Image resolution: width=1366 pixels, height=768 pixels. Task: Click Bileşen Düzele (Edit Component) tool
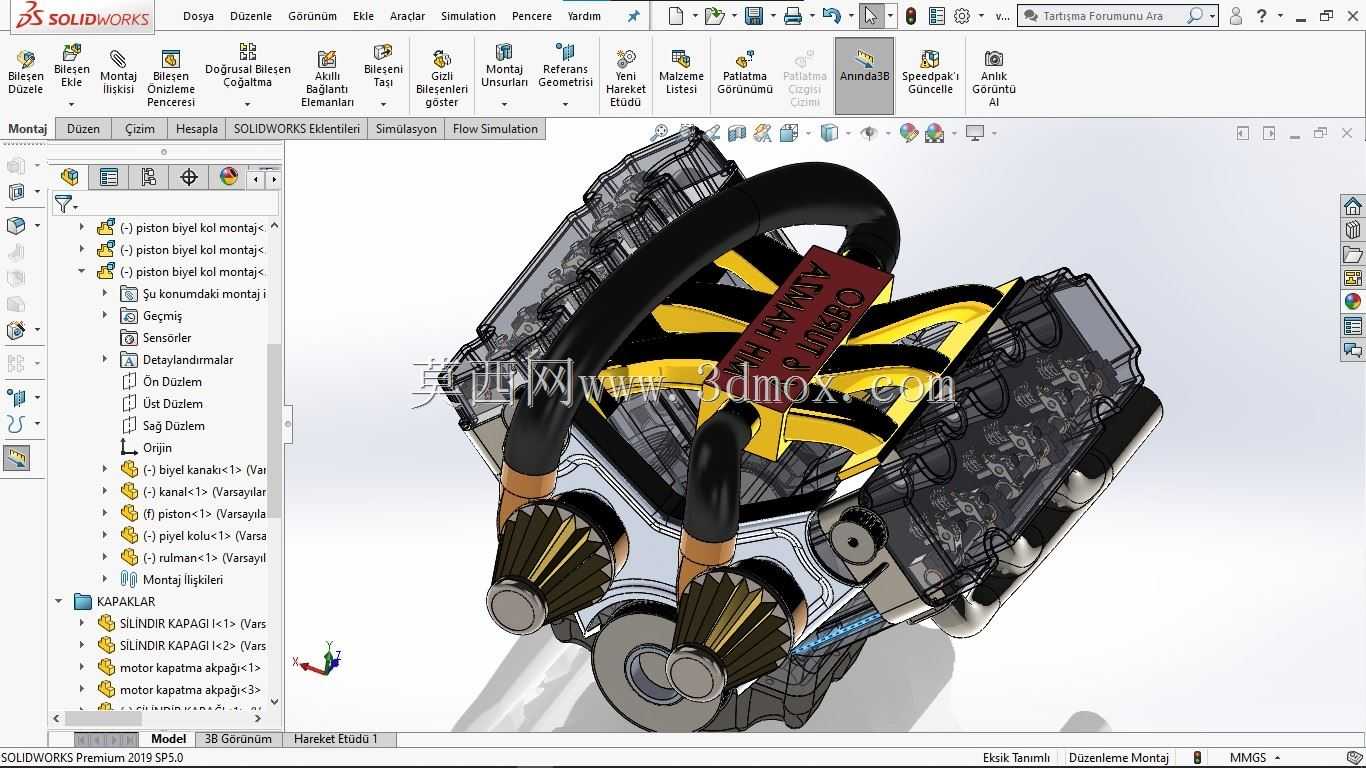pyautogui.click(x=25, y=73)
